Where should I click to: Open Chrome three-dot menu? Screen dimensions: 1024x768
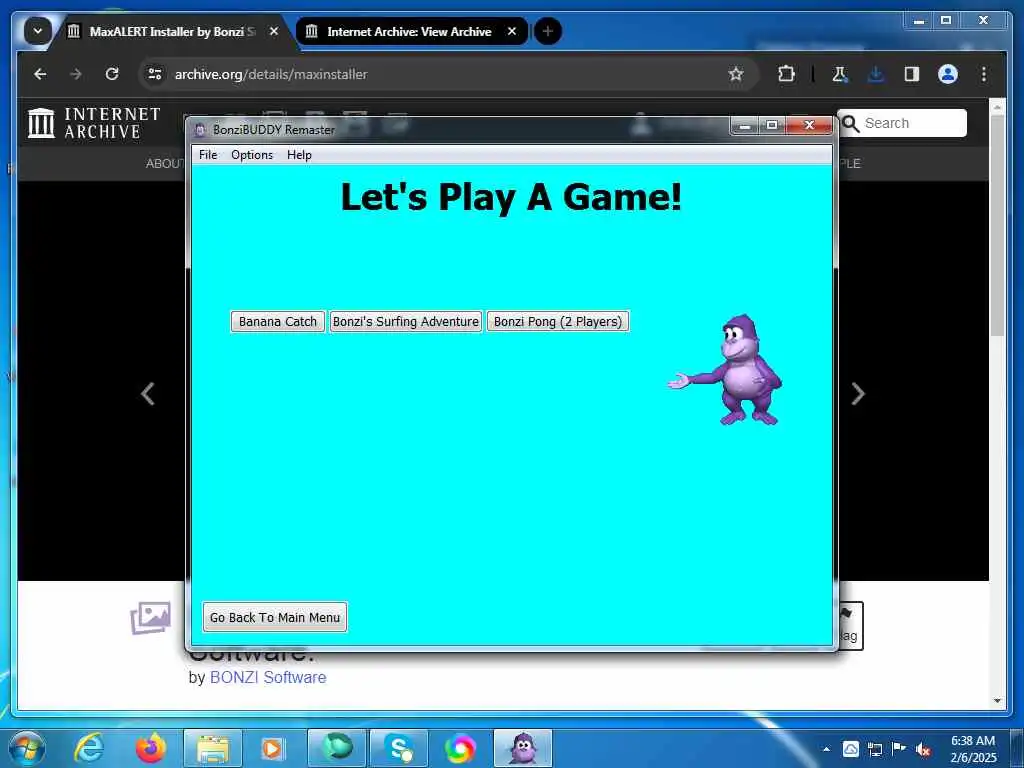[984, 74]
